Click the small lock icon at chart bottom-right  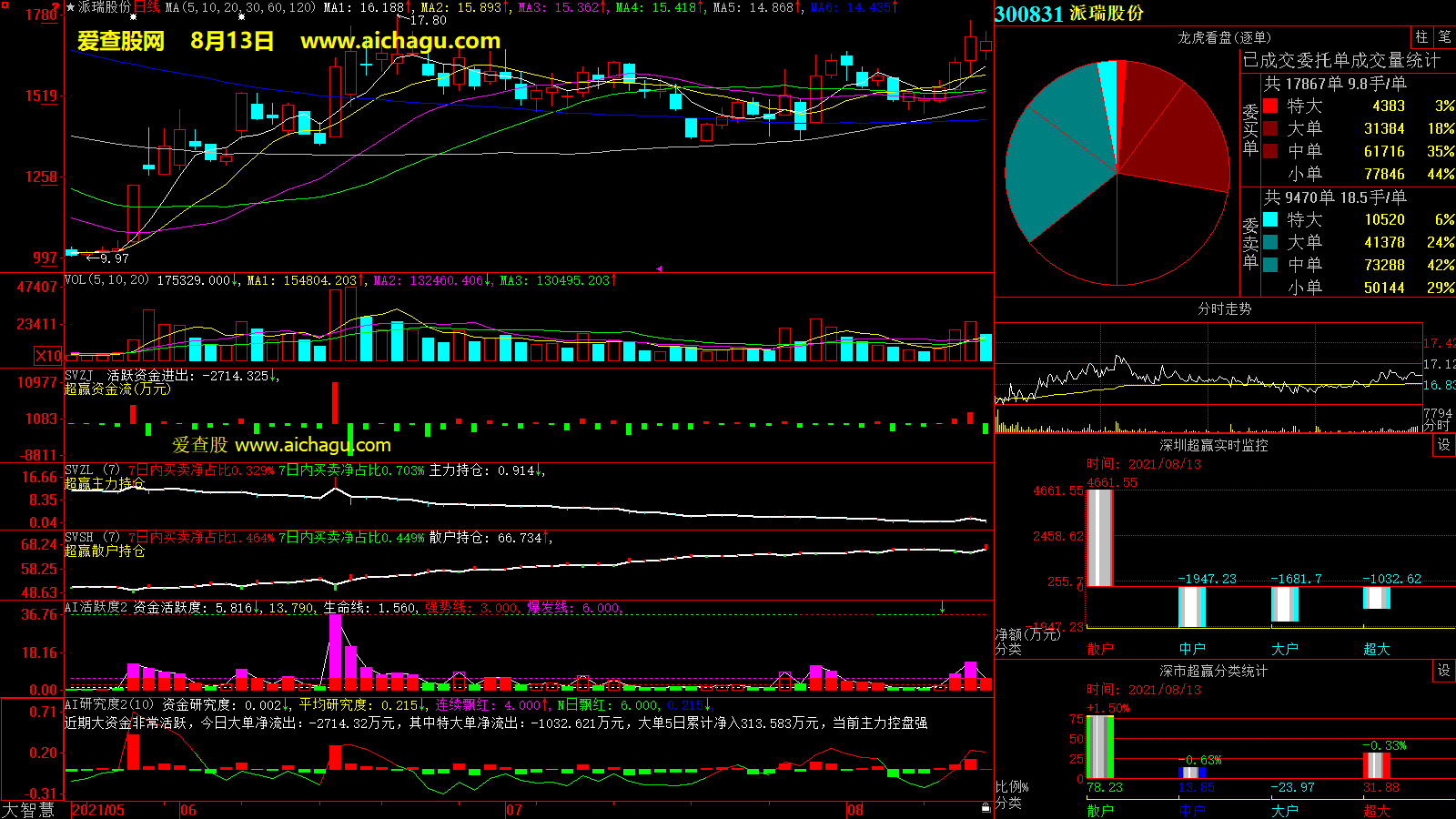coord(986,807)
